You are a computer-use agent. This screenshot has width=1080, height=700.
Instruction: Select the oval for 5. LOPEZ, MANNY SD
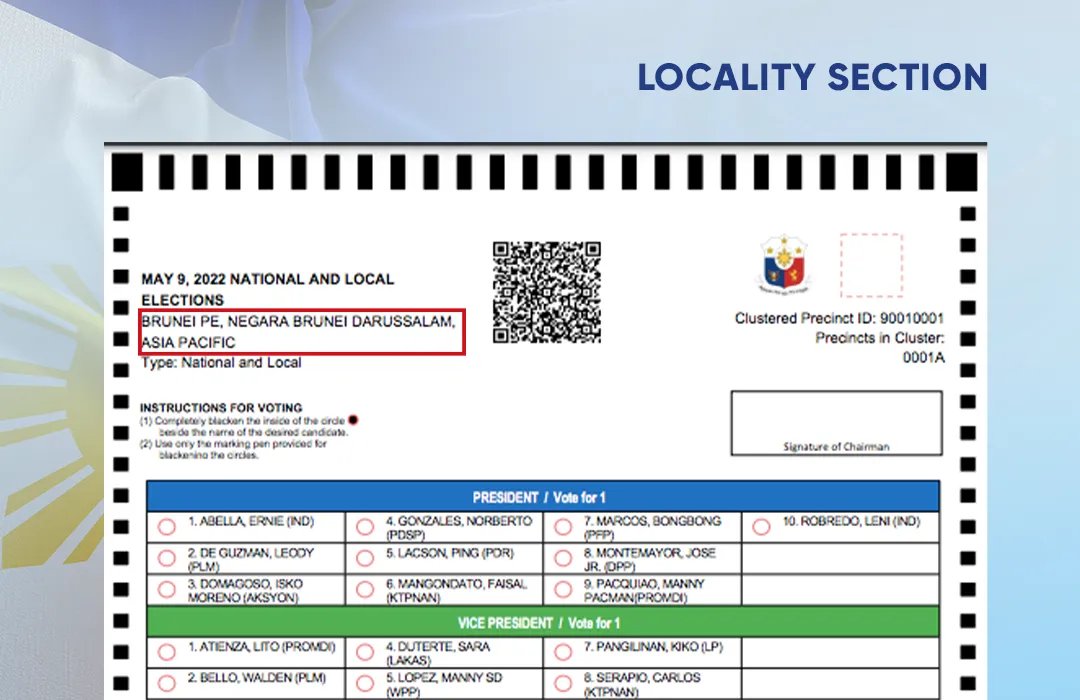coord(365,683)
